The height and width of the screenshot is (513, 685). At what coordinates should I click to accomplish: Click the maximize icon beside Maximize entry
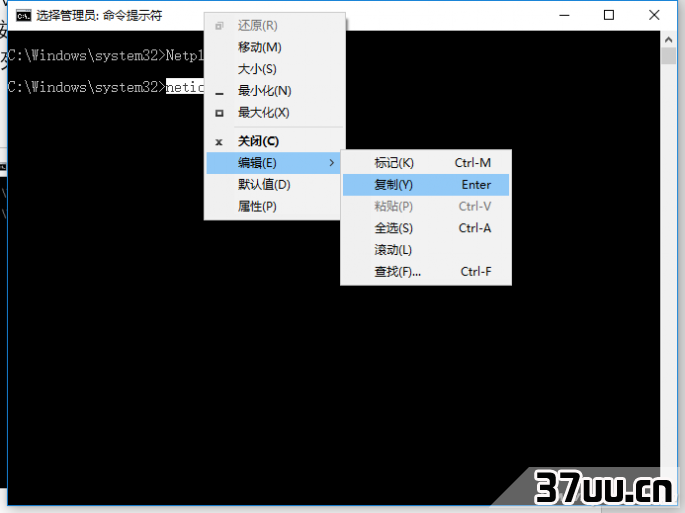(219, 113)
